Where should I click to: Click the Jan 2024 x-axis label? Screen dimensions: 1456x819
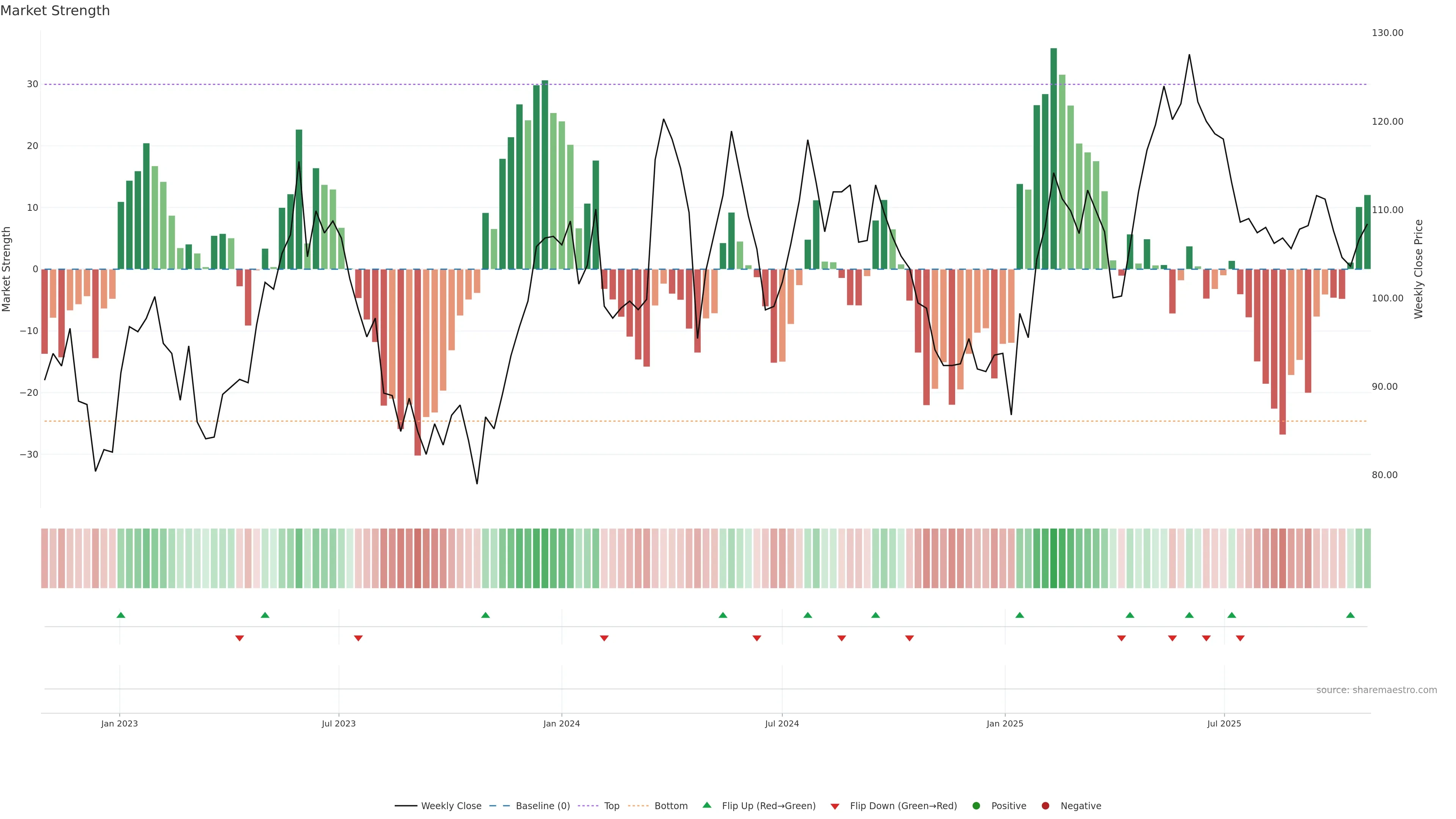tap(561, 723)
